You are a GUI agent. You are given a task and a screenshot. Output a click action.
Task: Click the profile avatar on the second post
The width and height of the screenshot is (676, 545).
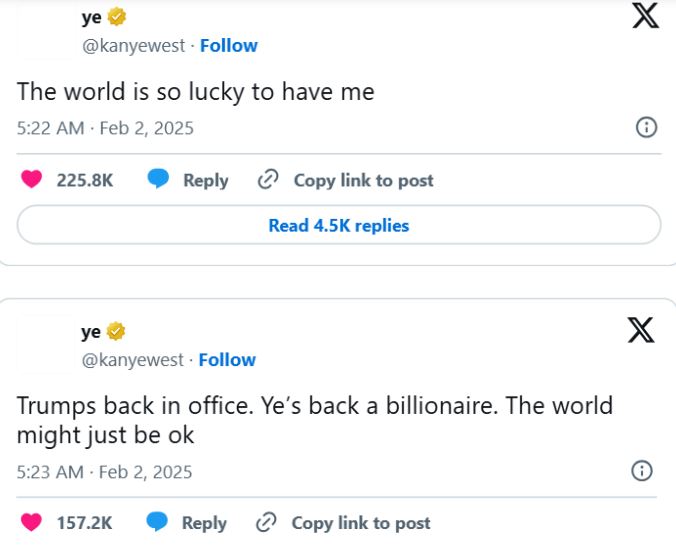tap(45, 345)
